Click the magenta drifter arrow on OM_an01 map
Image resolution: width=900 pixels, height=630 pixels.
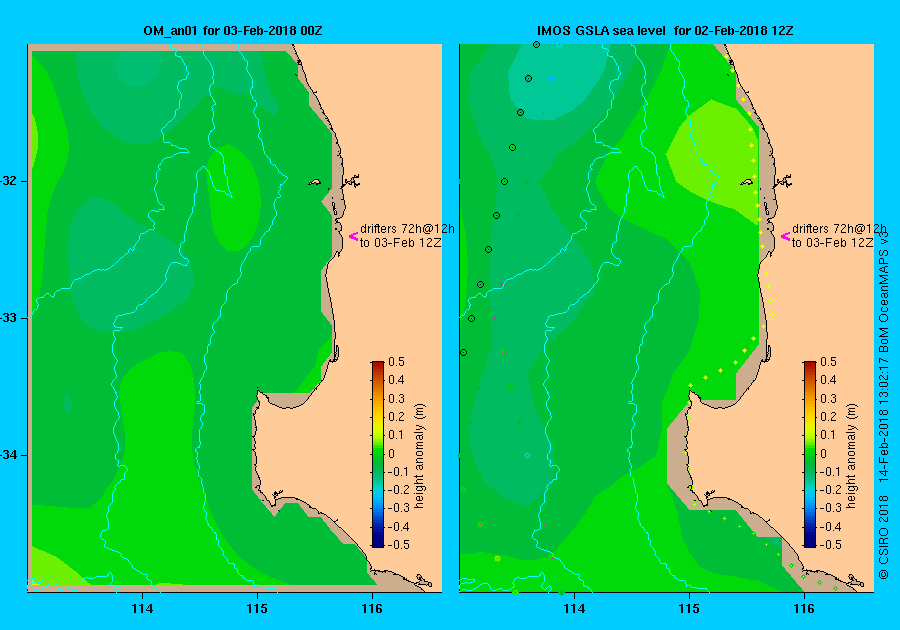coord(354,236)
